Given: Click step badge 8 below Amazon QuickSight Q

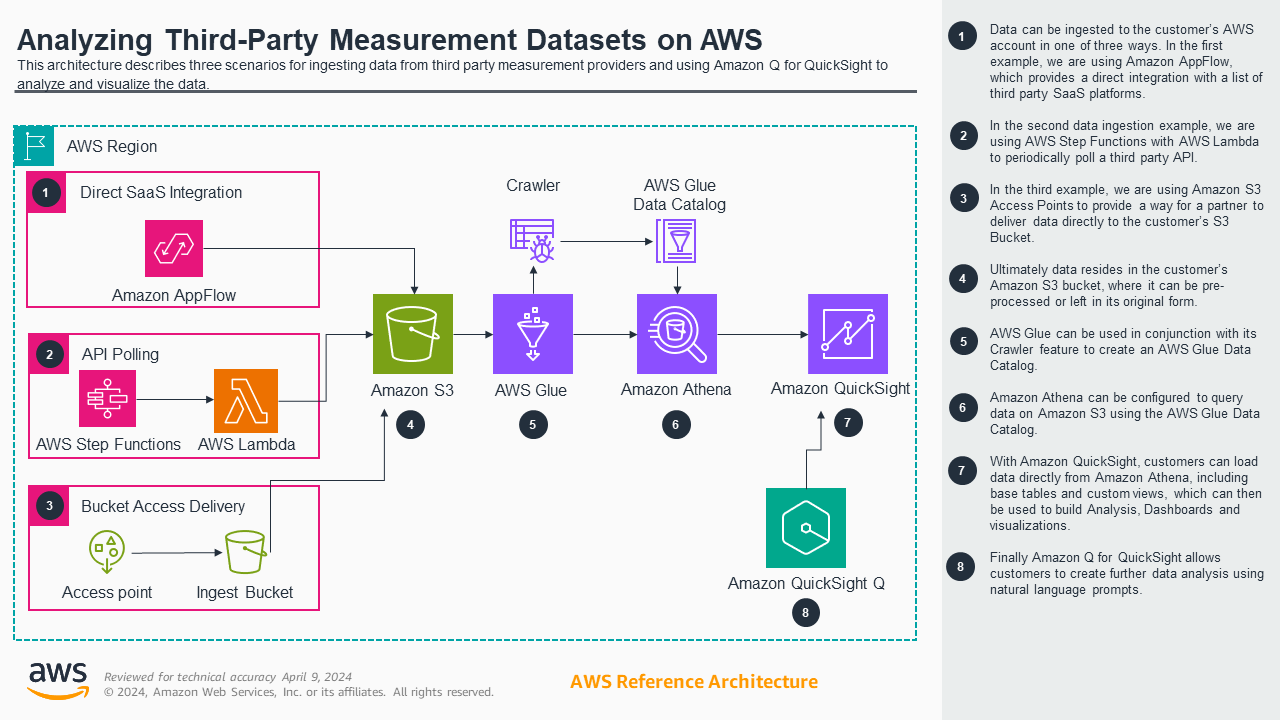Looking at the screenshot, I should coord(806,613).
